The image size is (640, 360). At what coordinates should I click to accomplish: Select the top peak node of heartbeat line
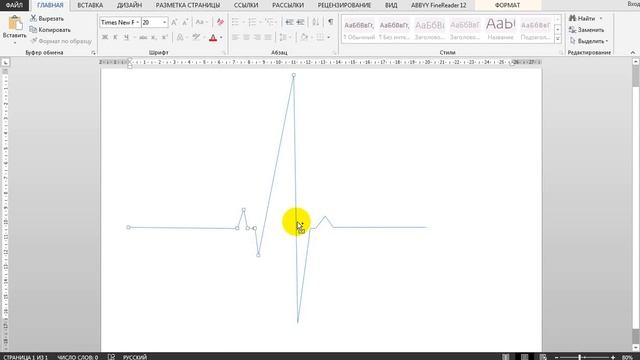coord(293,75)
